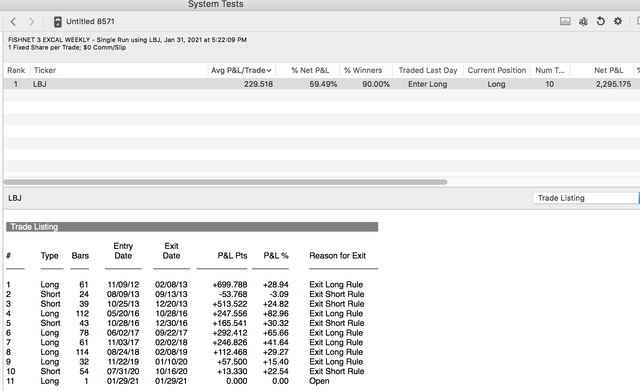Click the atom-shaped optimize icon
This screenshot has width=640, height=391.
point(583,21)
